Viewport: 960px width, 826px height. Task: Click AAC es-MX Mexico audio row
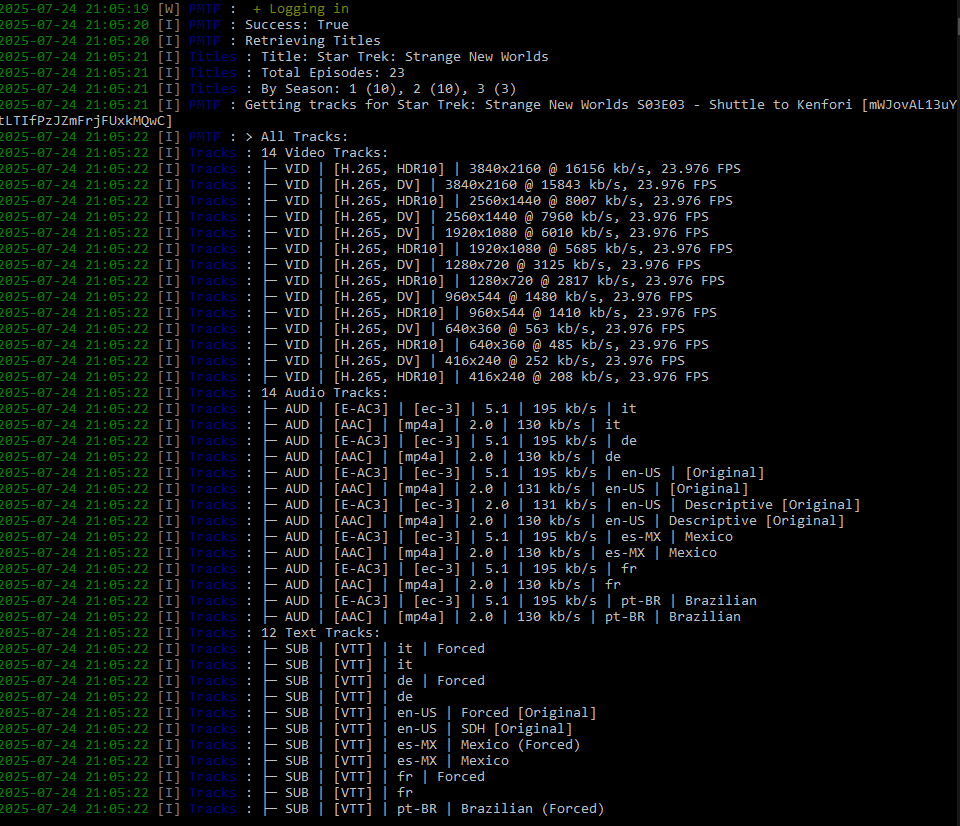coord(490,552)
